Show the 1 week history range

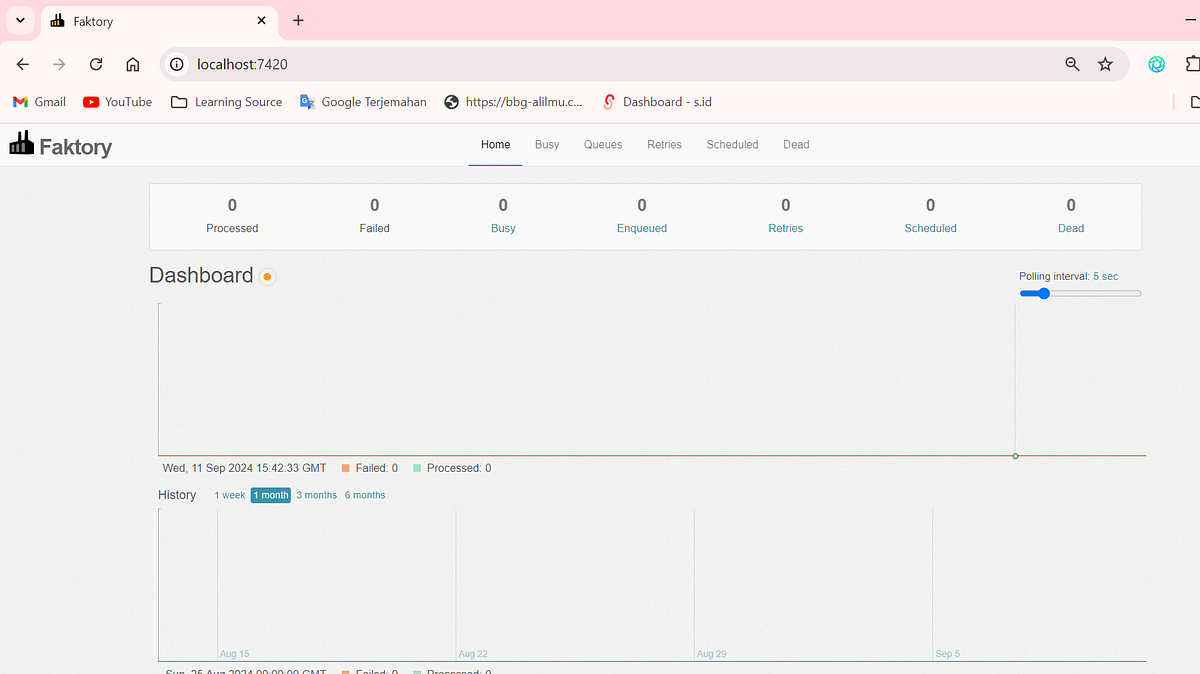(x=230, y=495)
